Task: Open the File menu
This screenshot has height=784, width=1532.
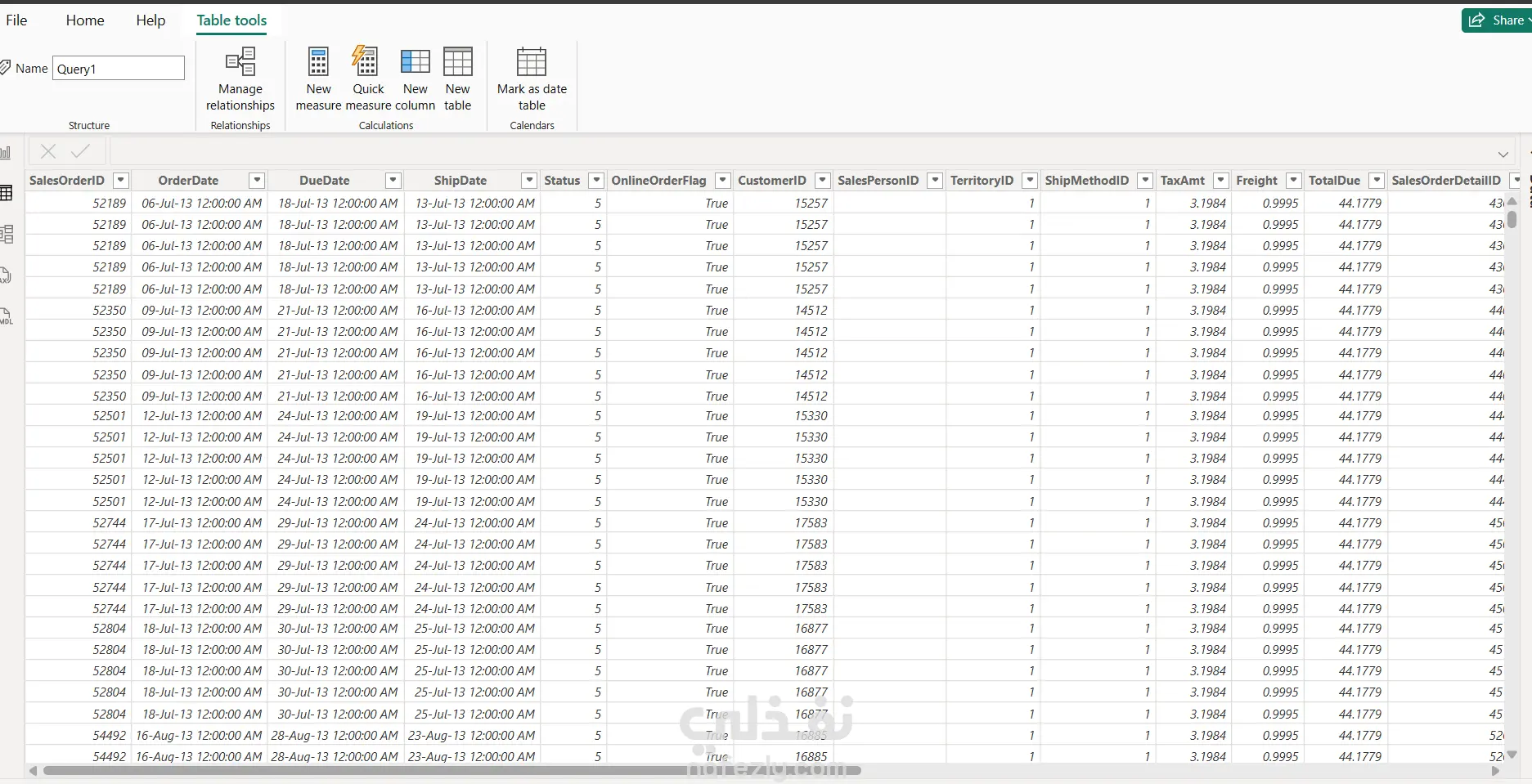Action: point(16,20)
